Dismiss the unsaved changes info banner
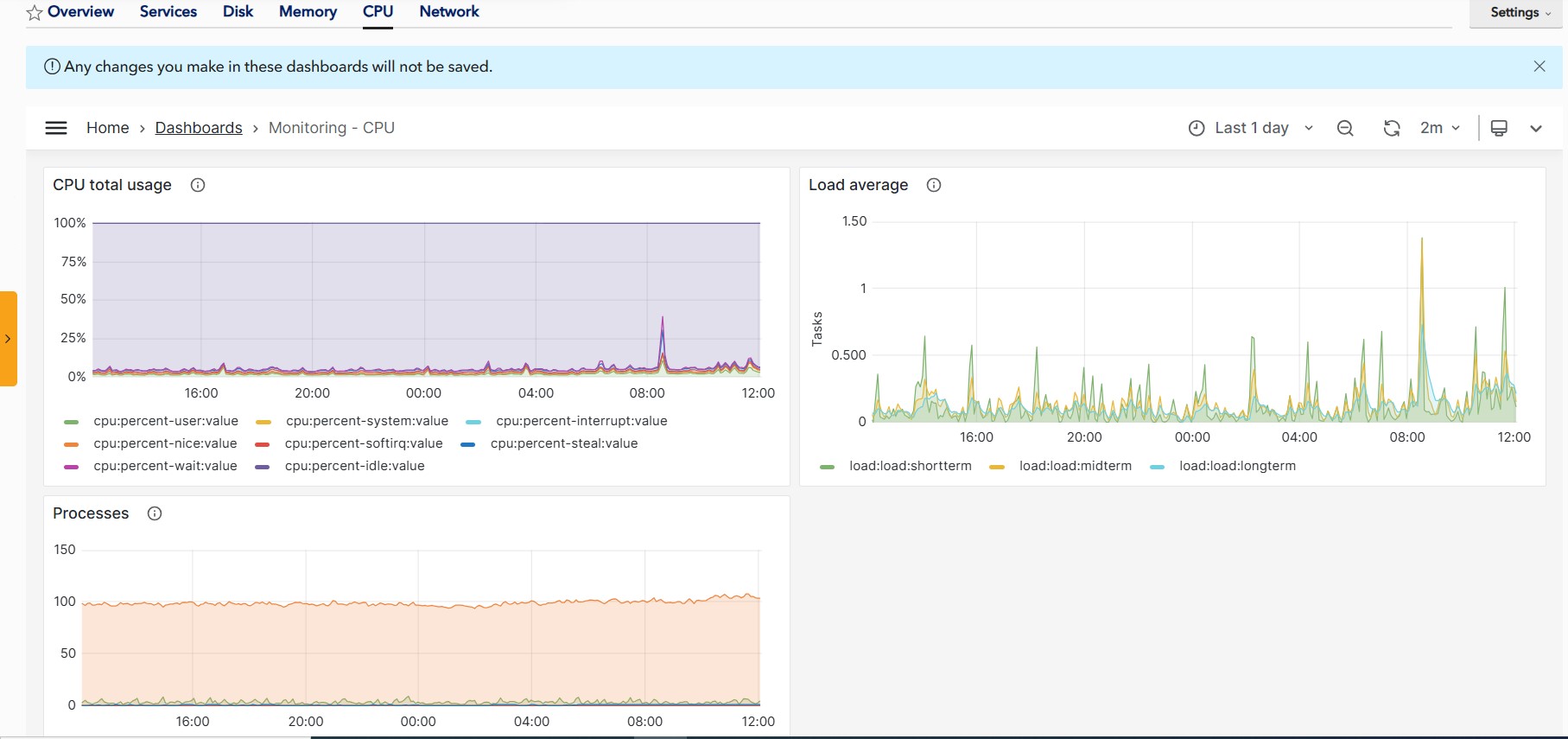 1539,67
